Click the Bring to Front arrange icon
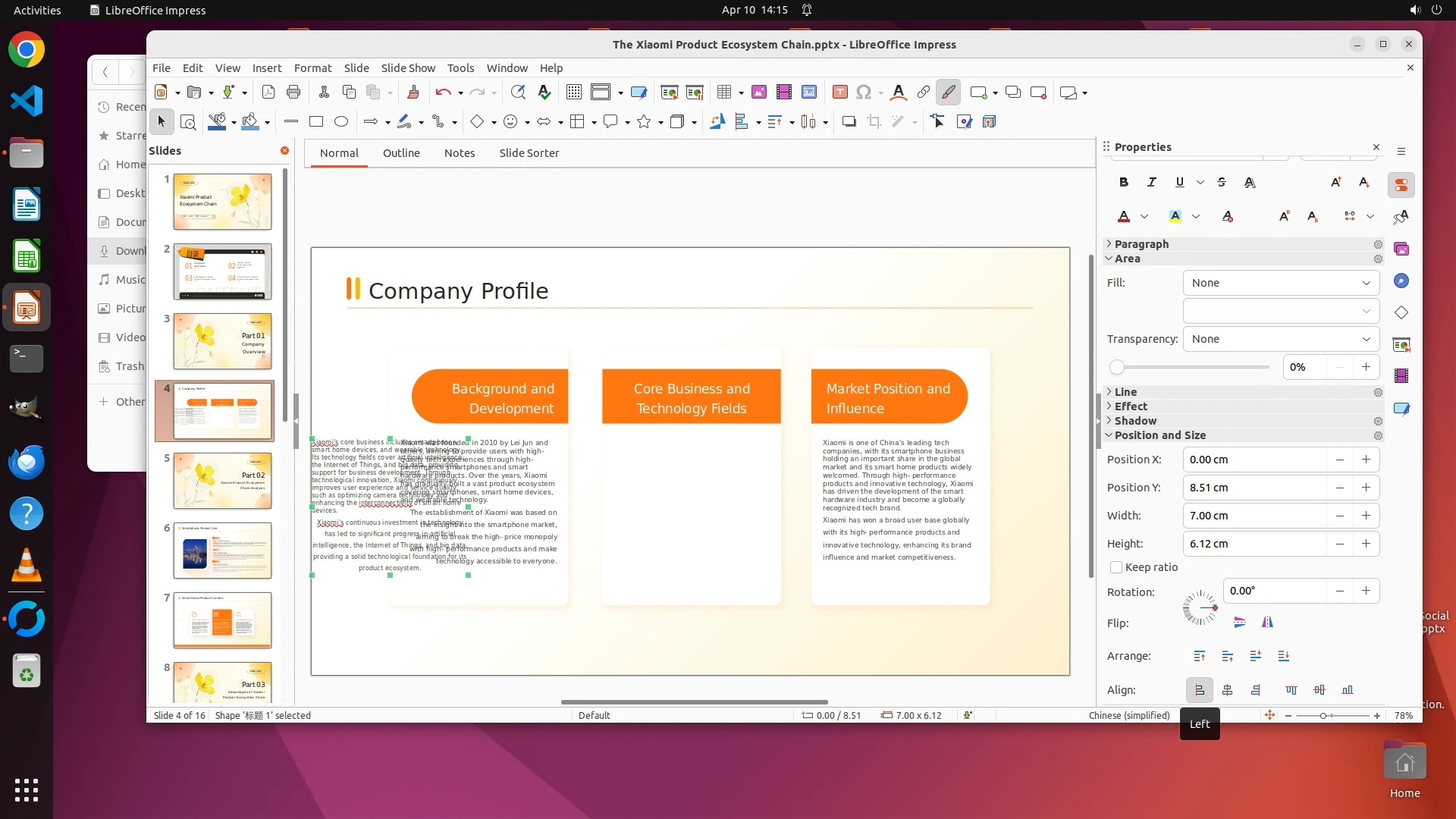 pyautogui.click(x=1199, y=656)
